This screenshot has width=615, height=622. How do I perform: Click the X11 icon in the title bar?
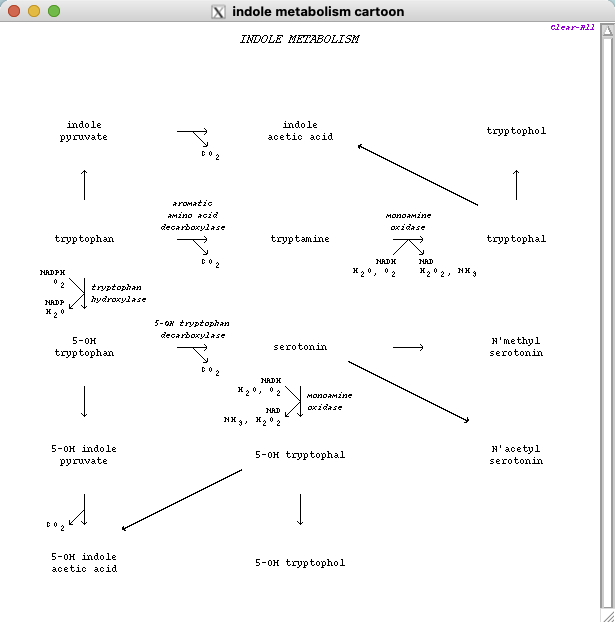(219, 12)
